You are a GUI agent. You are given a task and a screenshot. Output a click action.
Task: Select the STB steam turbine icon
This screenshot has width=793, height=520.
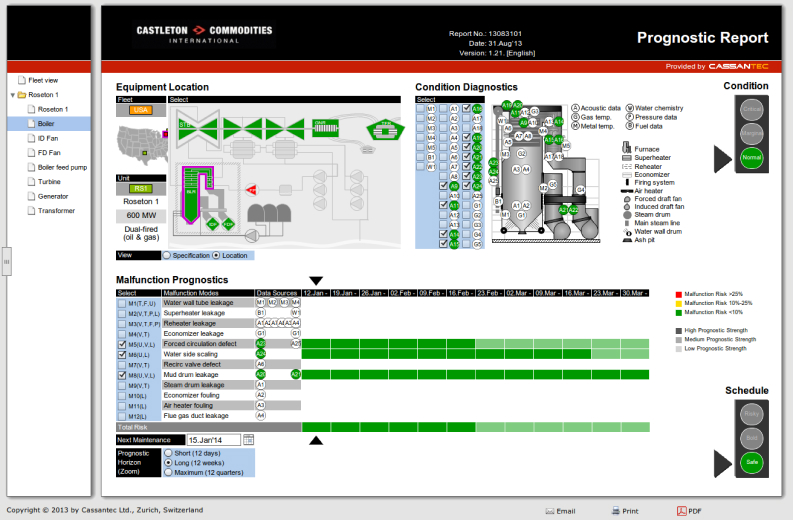pyautogui.click(x=198, y=128)
